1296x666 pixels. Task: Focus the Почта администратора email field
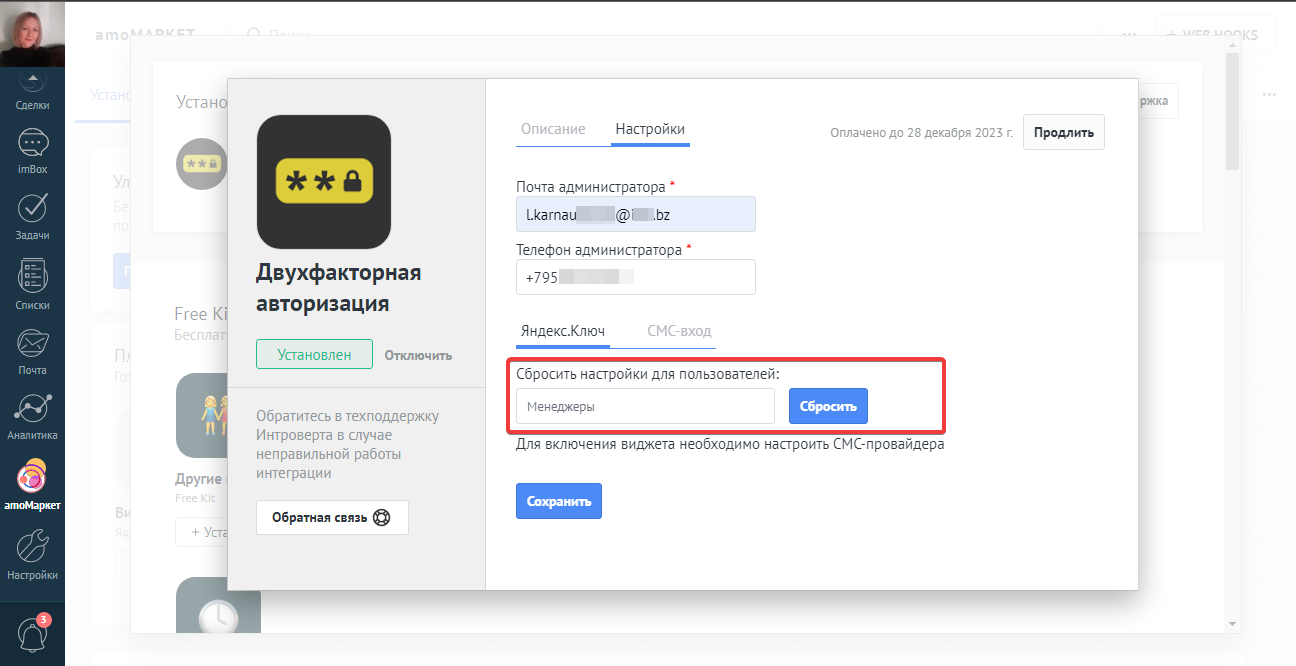636,214
